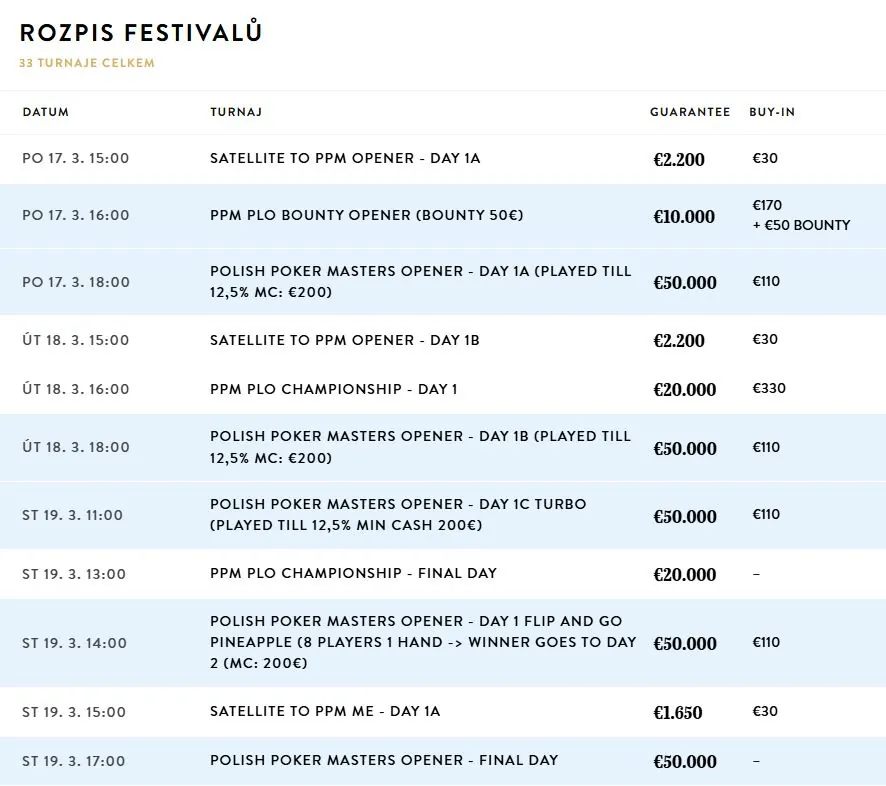Click the €1.650 guarantee amount
Image resolution: width=886 pixels, height=786 pixels.
(677, 713)
